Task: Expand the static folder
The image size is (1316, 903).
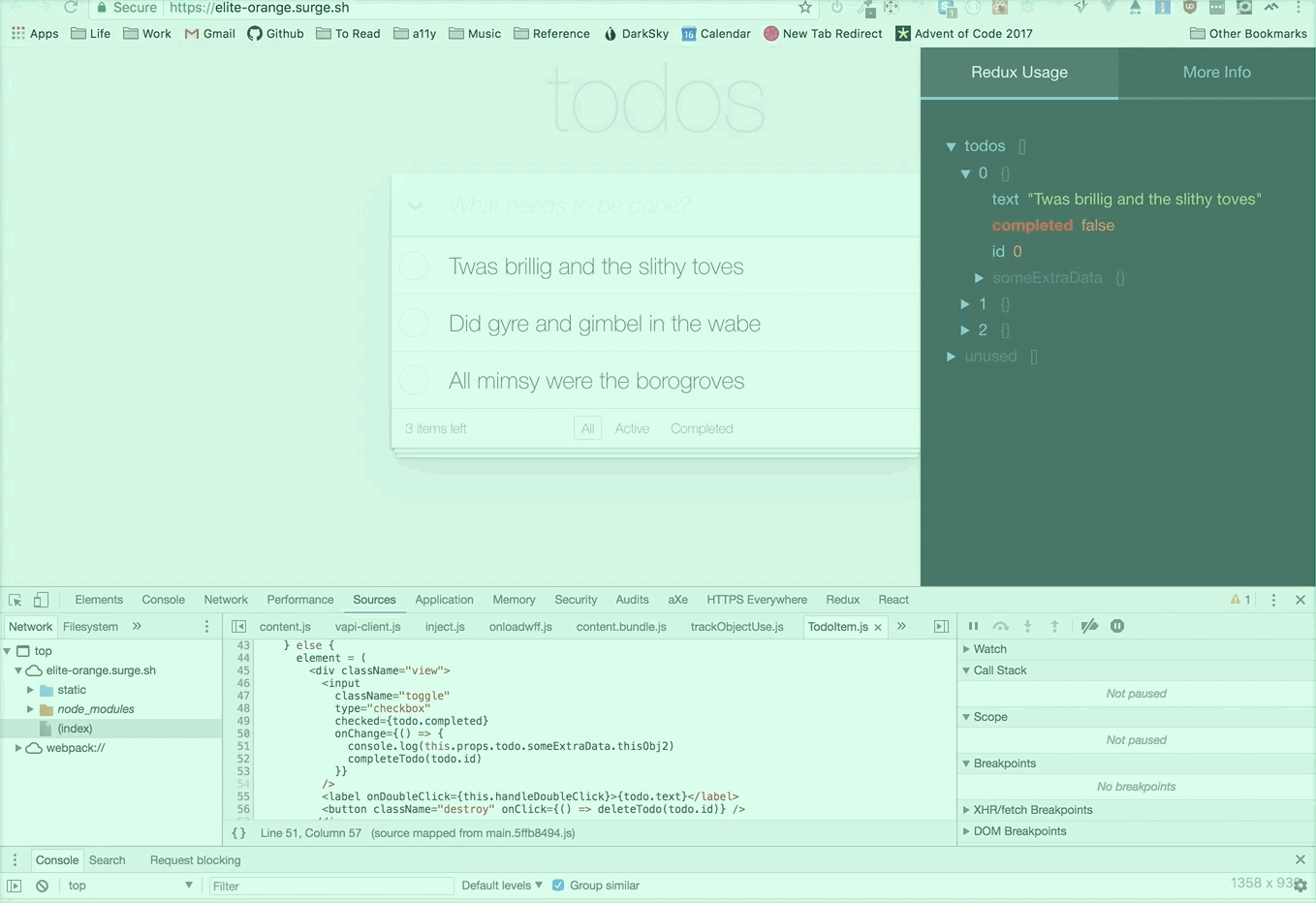Action: tap(30, 690)
